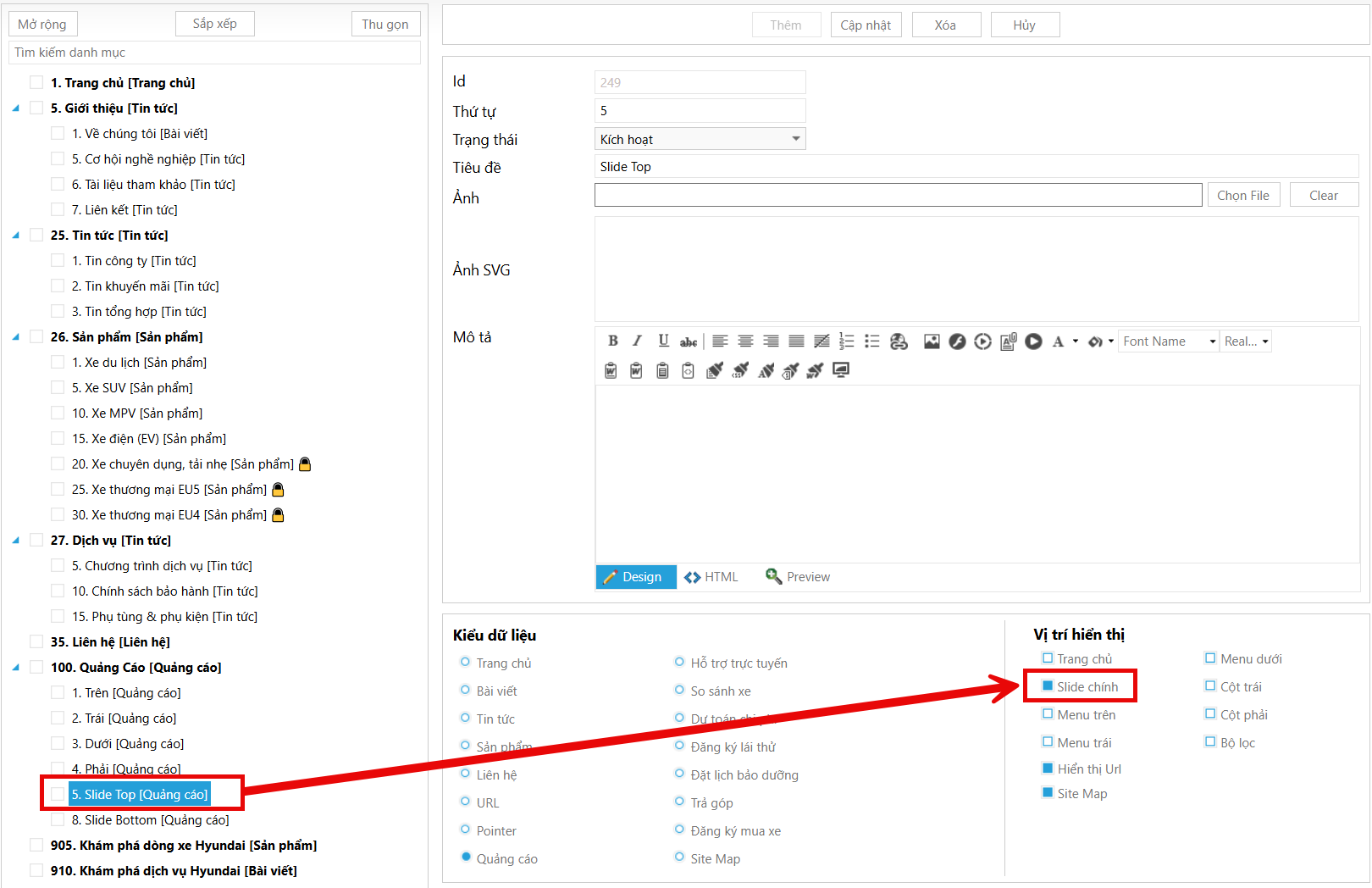Center-align text in the editor

click(x=745, y=341)
